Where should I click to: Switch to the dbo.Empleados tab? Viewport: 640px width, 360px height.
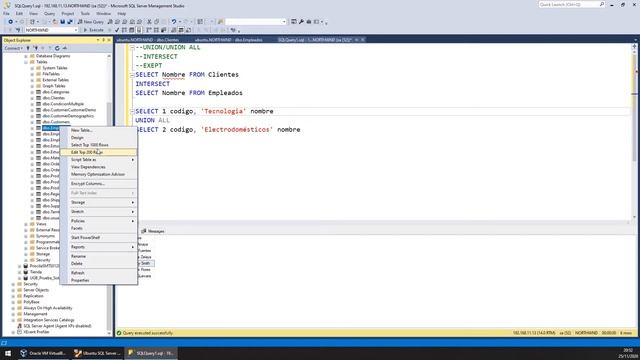[x=229, y=40]
